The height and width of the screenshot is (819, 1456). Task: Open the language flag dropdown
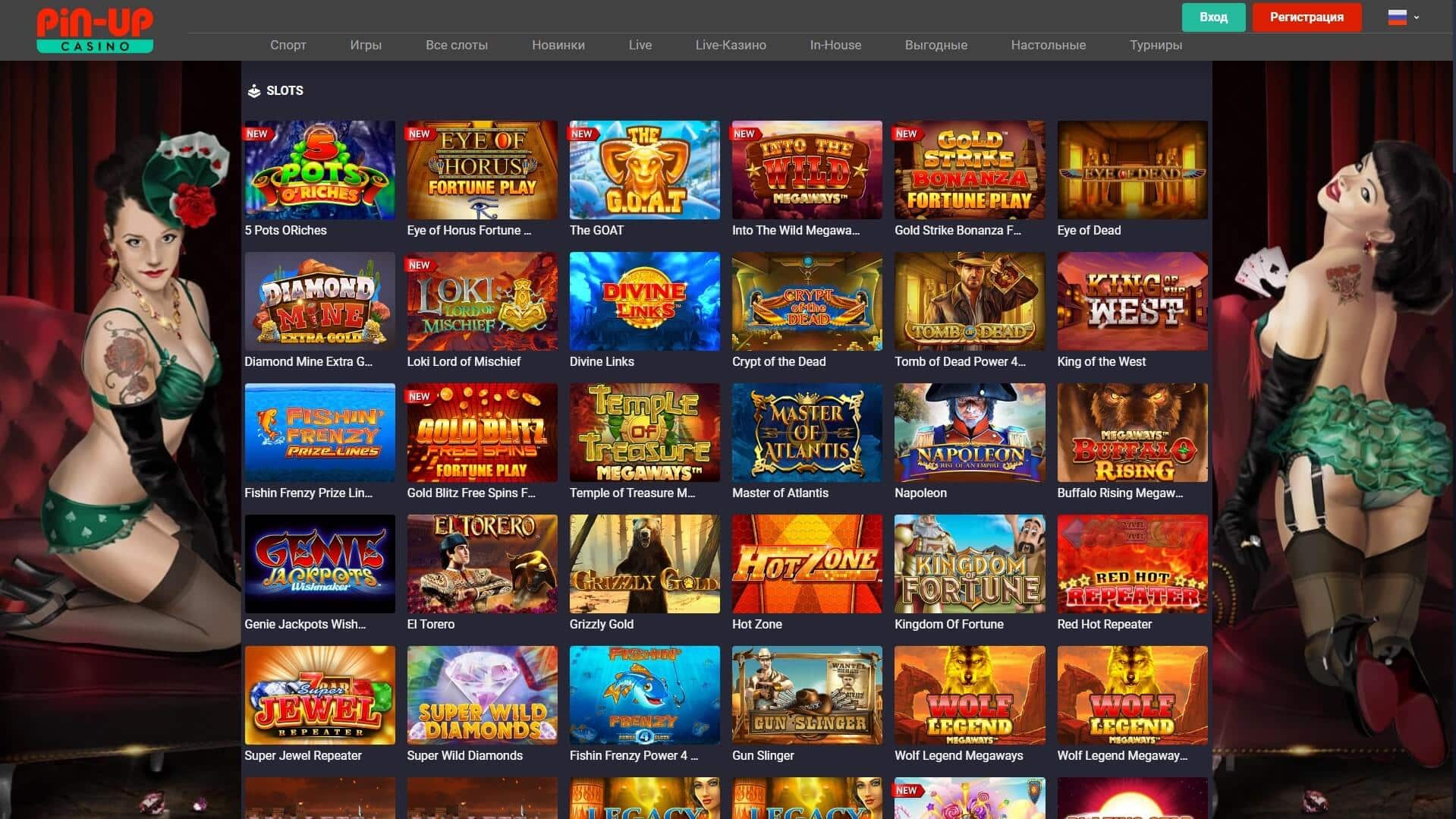(1403, 17)
